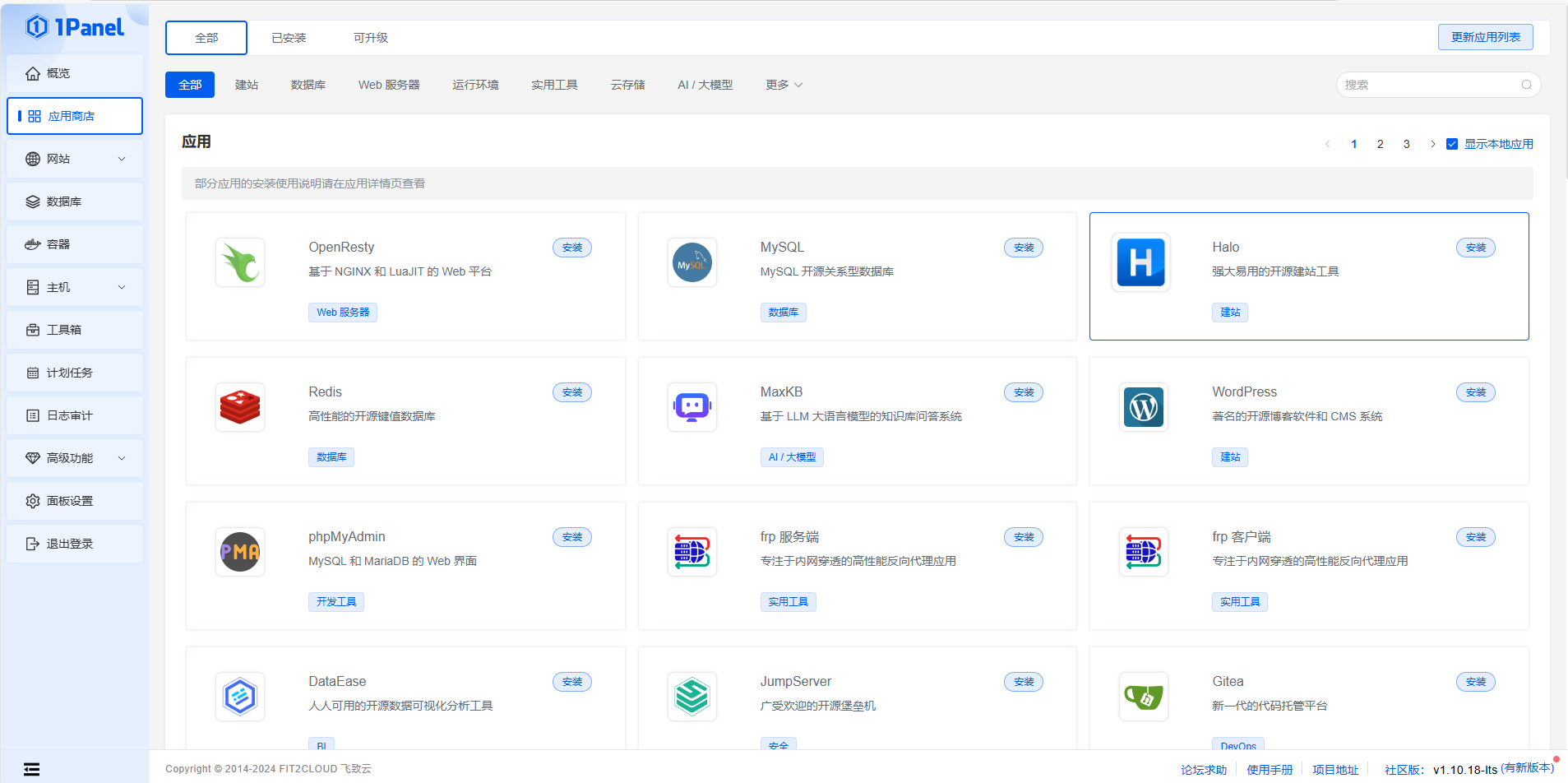Open the 项目地址 footer link

point(1335,770)
